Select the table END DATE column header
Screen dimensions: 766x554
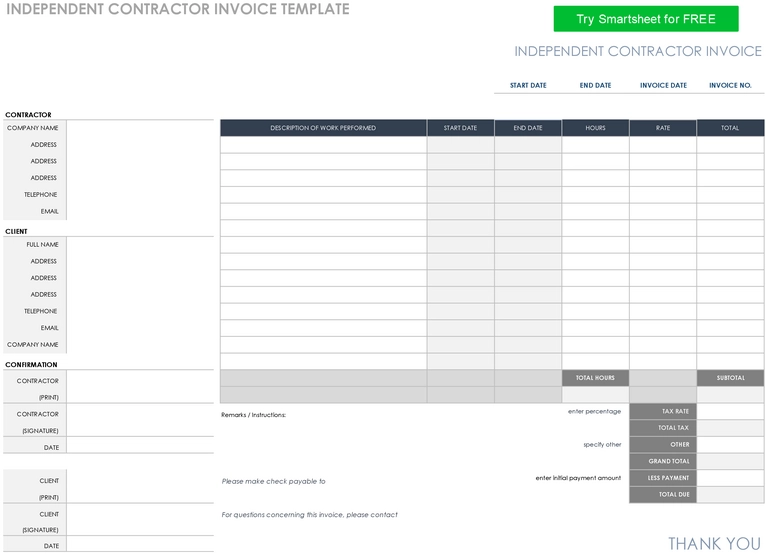tap(528, 128)
